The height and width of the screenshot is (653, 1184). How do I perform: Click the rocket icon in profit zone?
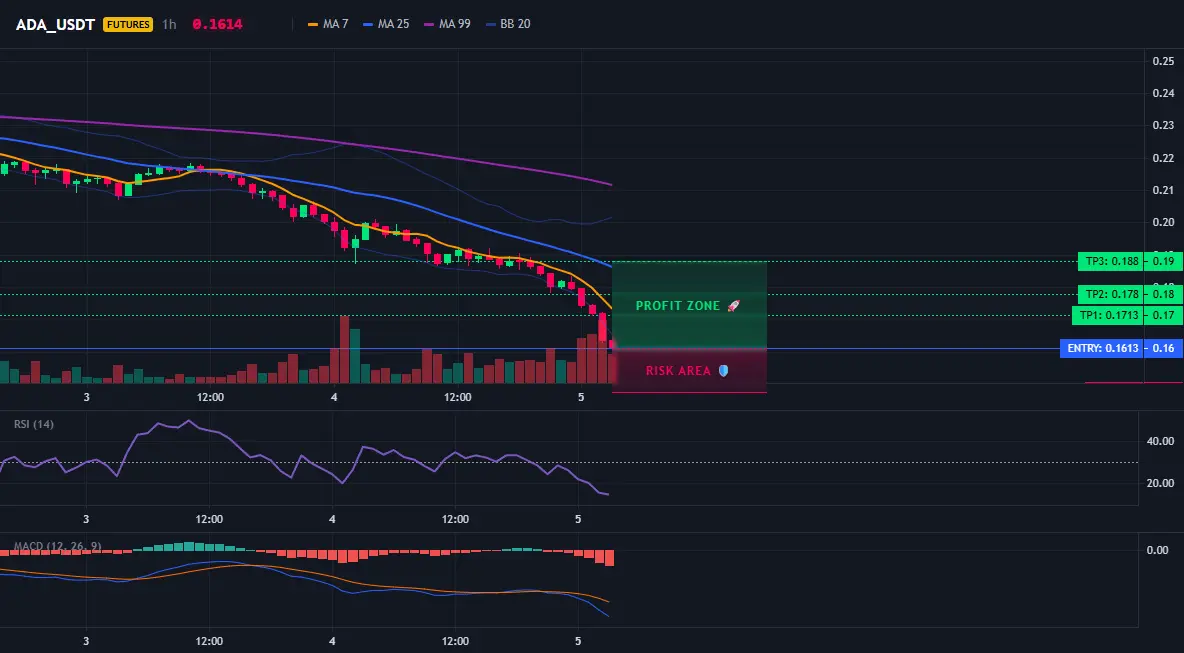pos(732,306)
